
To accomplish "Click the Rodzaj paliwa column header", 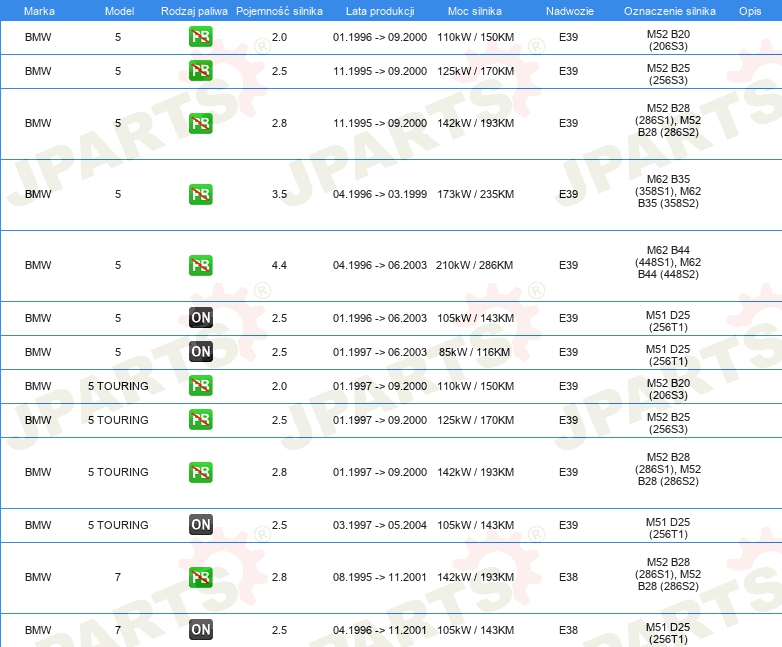I will (194, 11).
